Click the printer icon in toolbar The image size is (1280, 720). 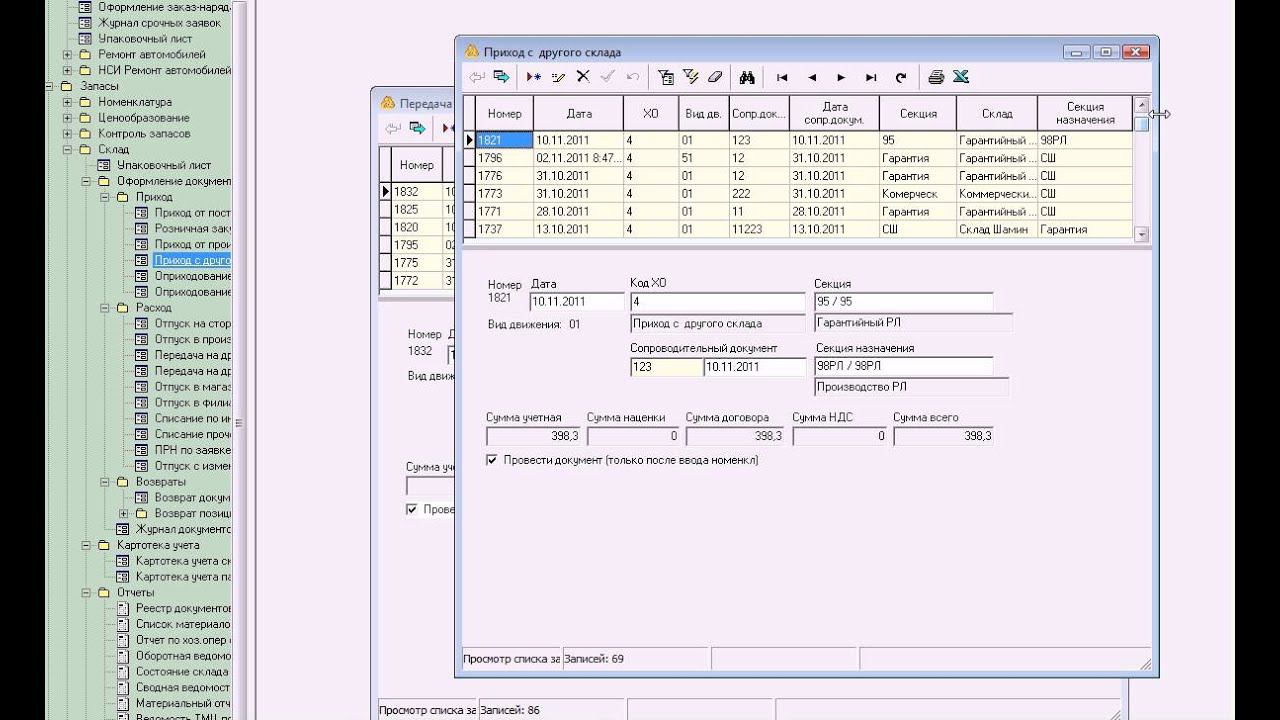click(x=936, y=77)
